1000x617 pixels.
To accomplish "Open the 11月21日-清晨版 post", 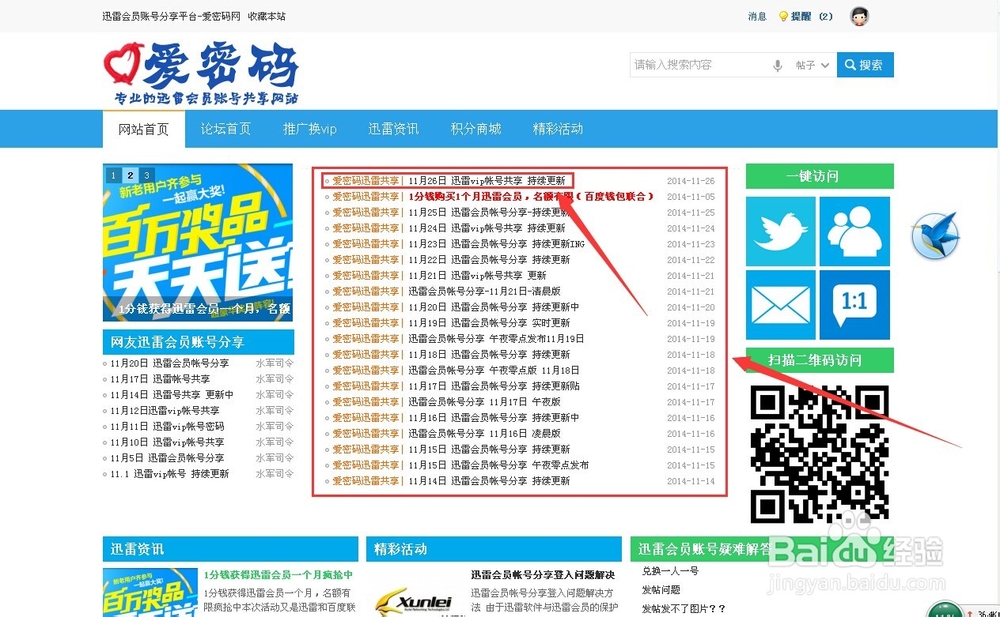I will tap(484, 291).
